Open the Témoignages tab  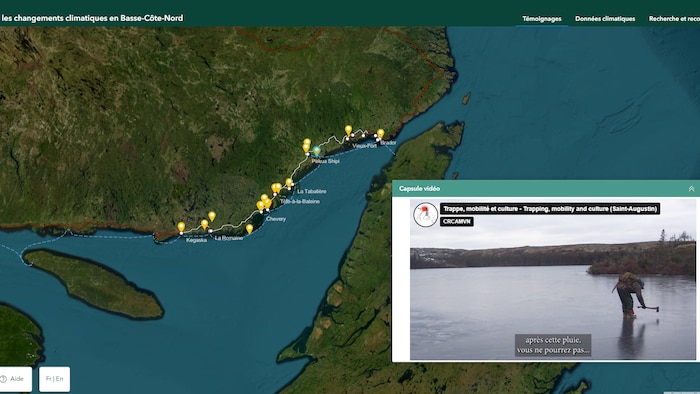click(x=542, y=19)
